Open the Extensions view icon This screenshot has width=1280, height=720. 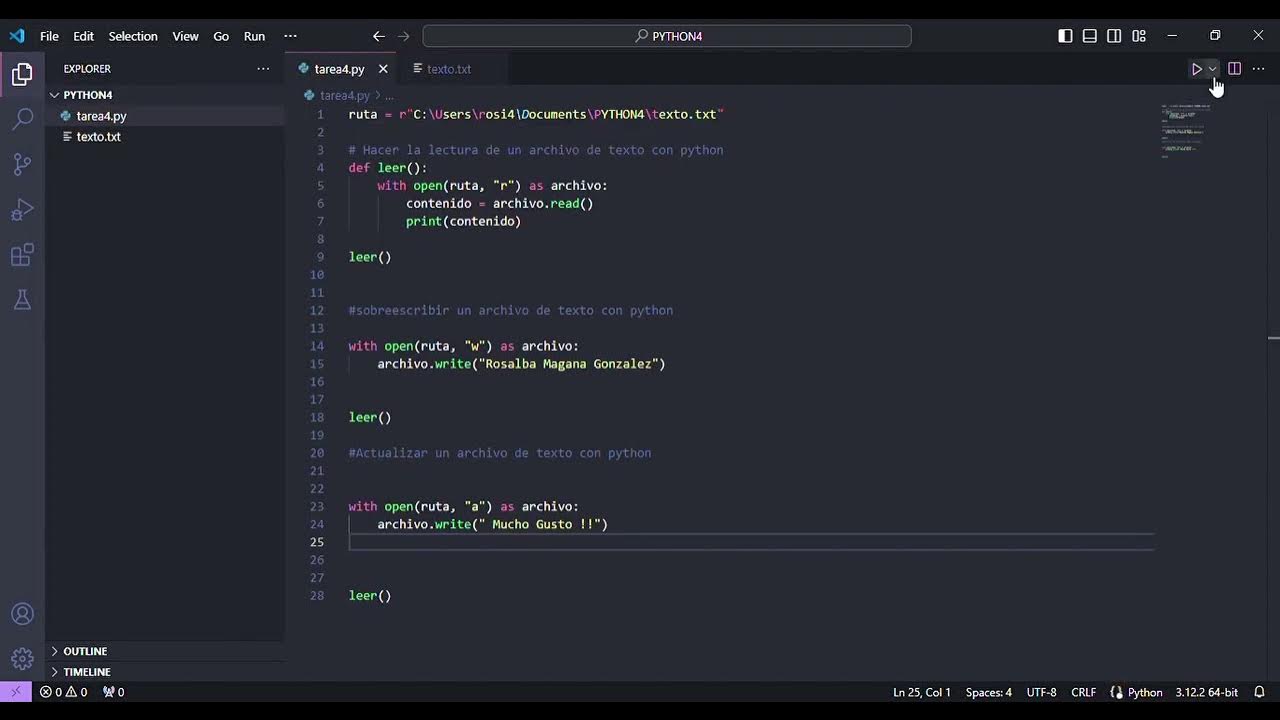22,255
